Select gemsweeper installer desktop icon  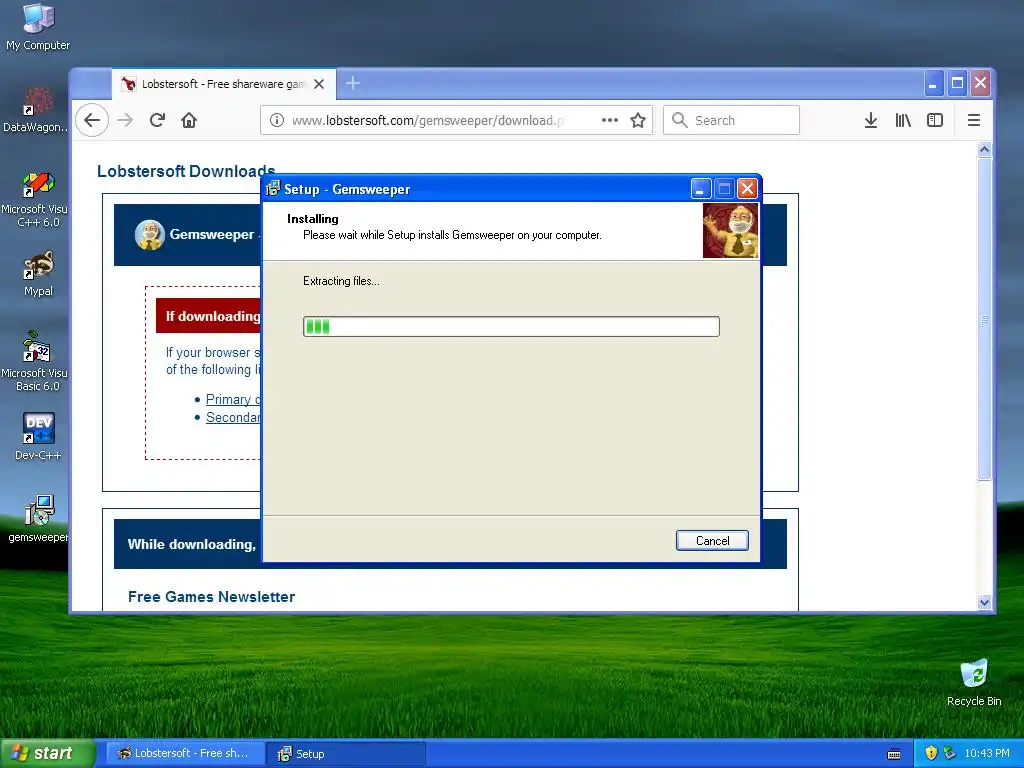click(38, 519)
